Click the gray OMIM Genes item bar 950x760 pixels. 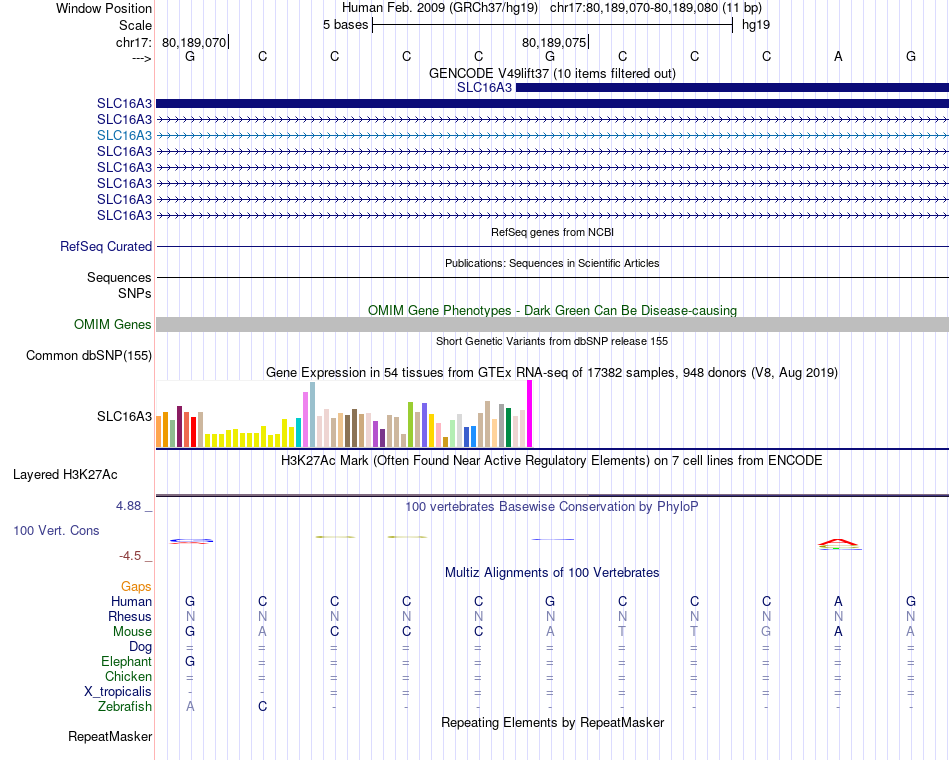coord(552,324)
